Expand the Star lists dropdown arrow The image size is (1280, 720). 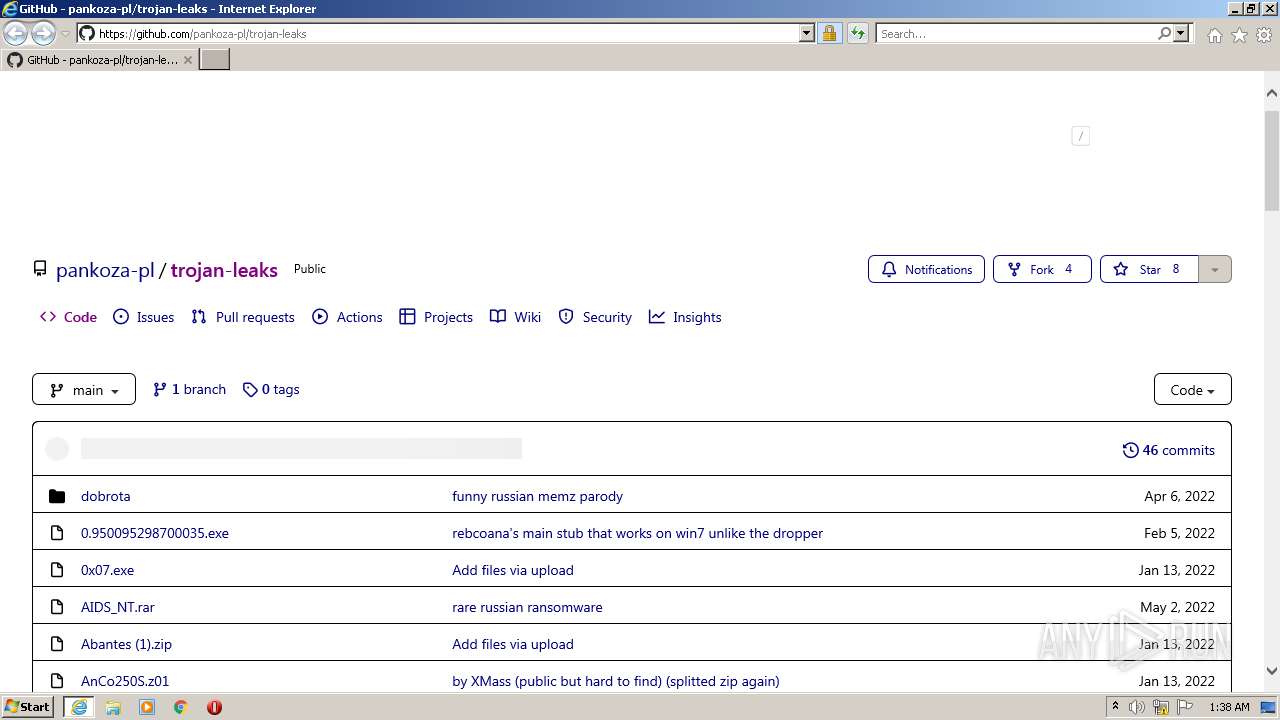coord(1215,269)
